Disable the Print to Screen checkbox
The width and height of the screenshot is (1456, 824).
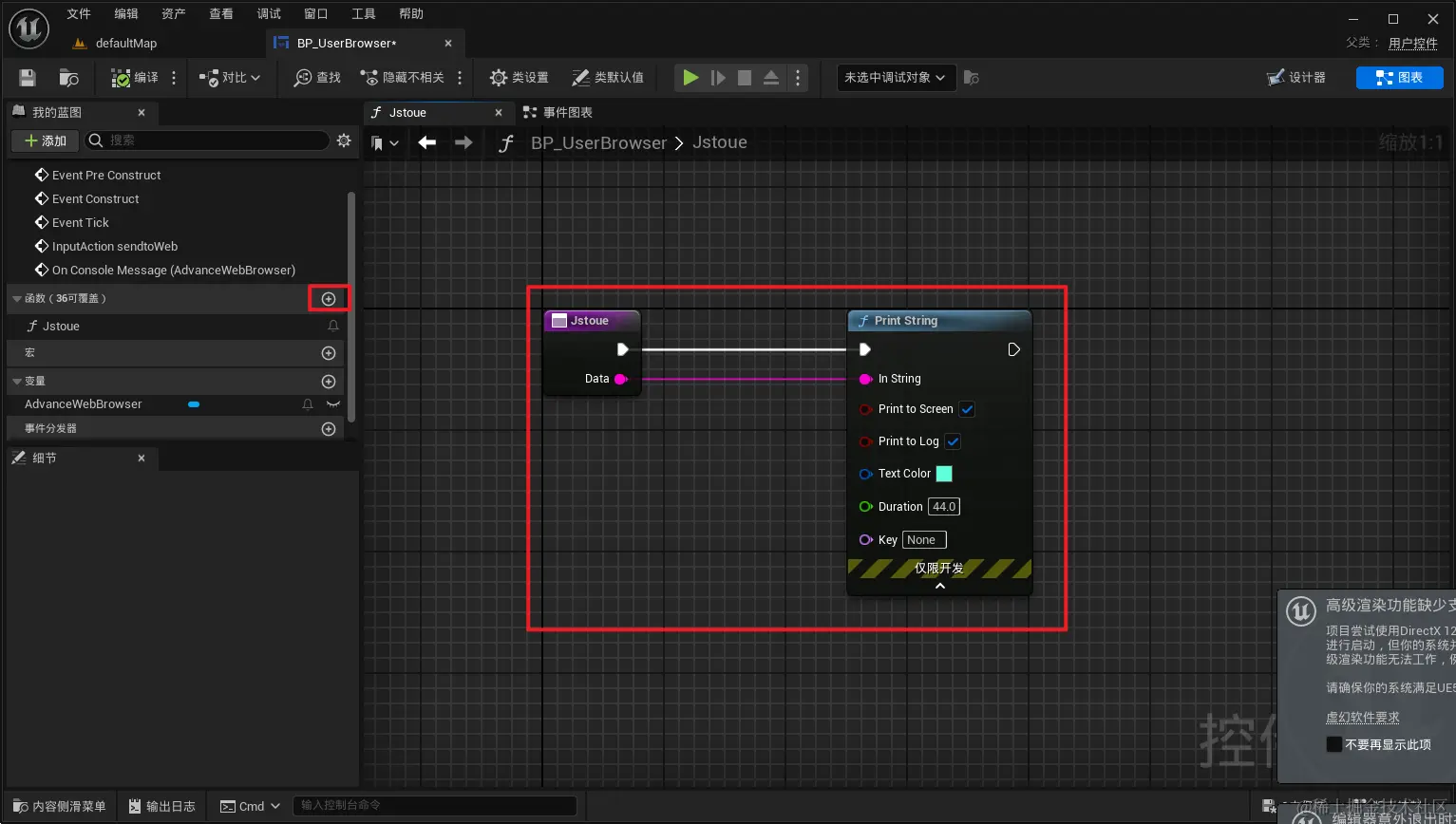(x=967, y=409)
